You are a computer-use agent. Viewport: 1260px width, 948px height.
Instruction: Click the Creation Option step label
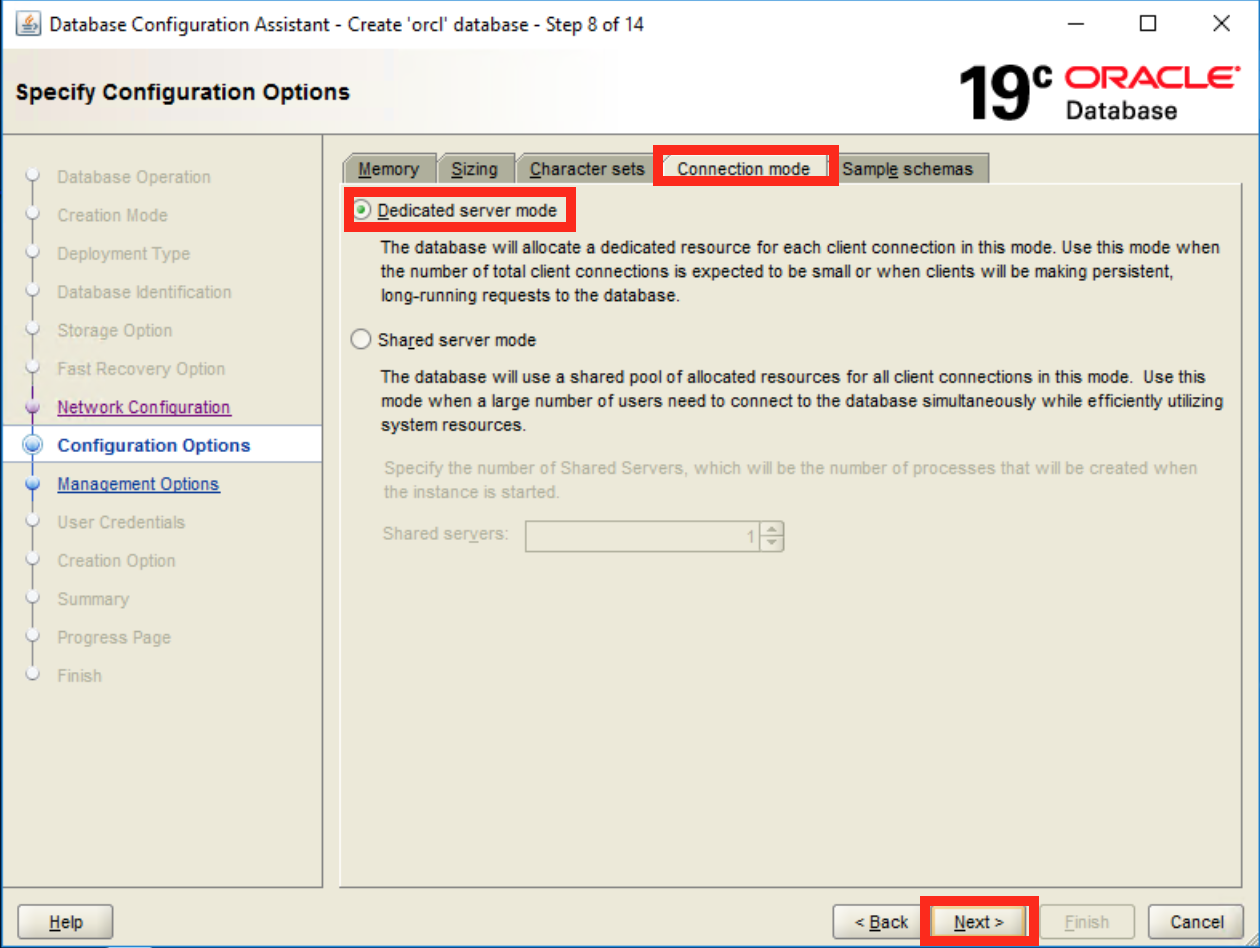tap(116, 560)
